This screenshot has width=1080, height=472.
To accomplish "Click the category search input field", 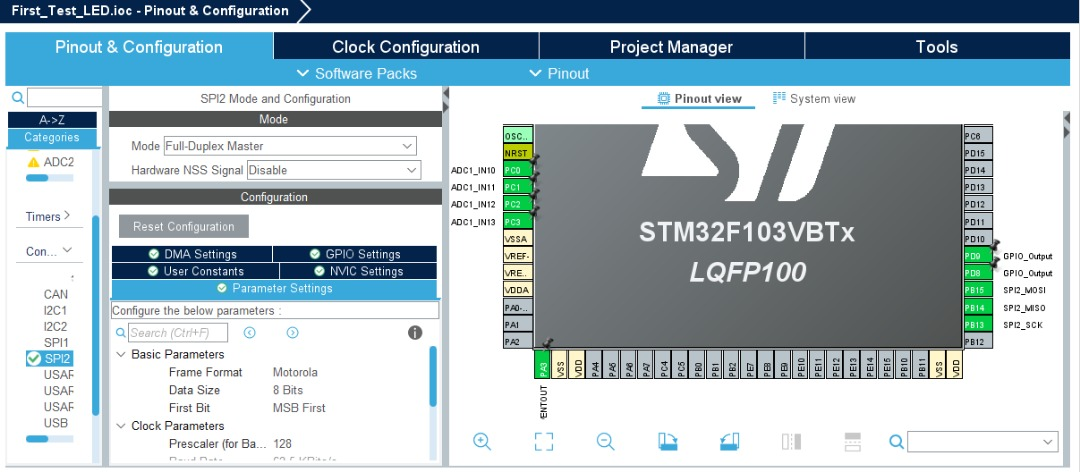I will 64,98.
